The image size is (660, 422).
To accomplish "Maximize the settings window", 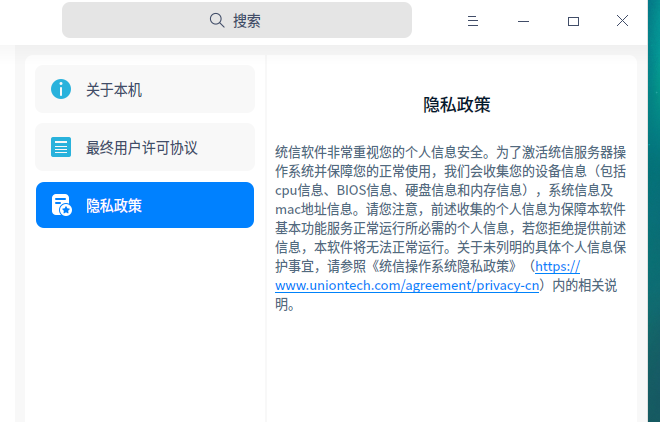I will (573, 21).
